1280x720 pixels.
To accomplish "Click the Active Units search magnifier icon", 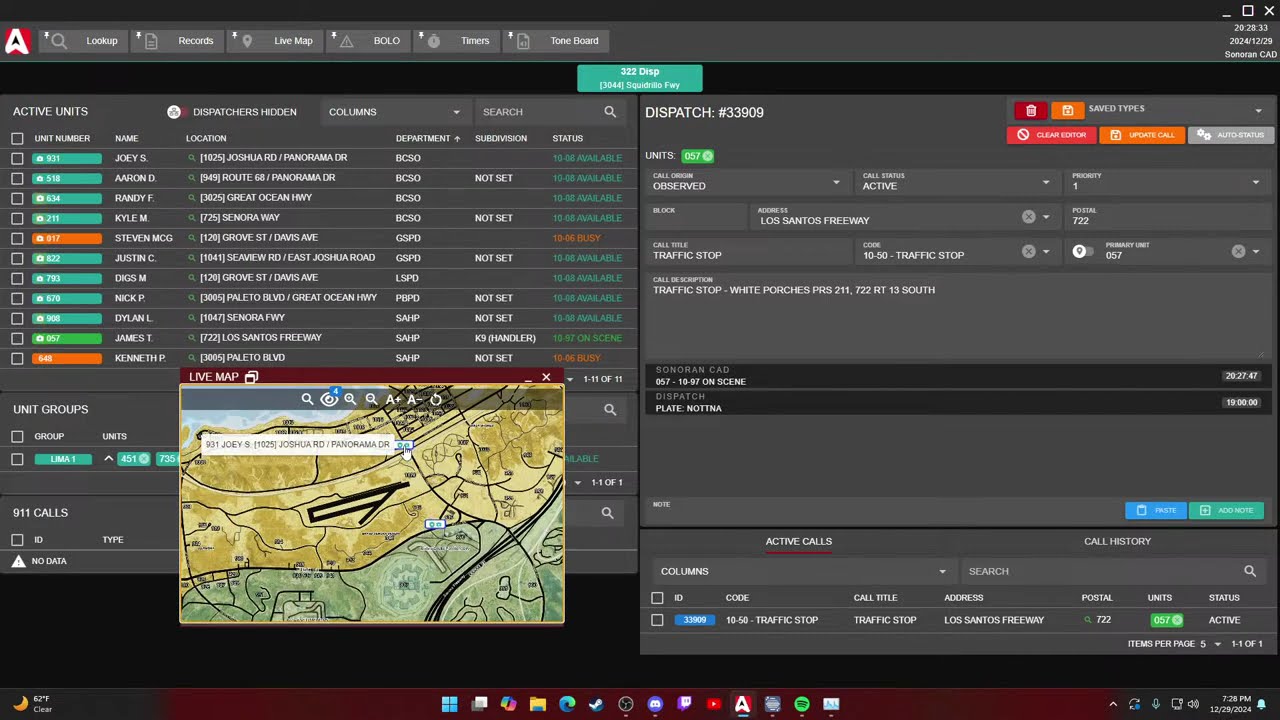I will click(610, 112).
